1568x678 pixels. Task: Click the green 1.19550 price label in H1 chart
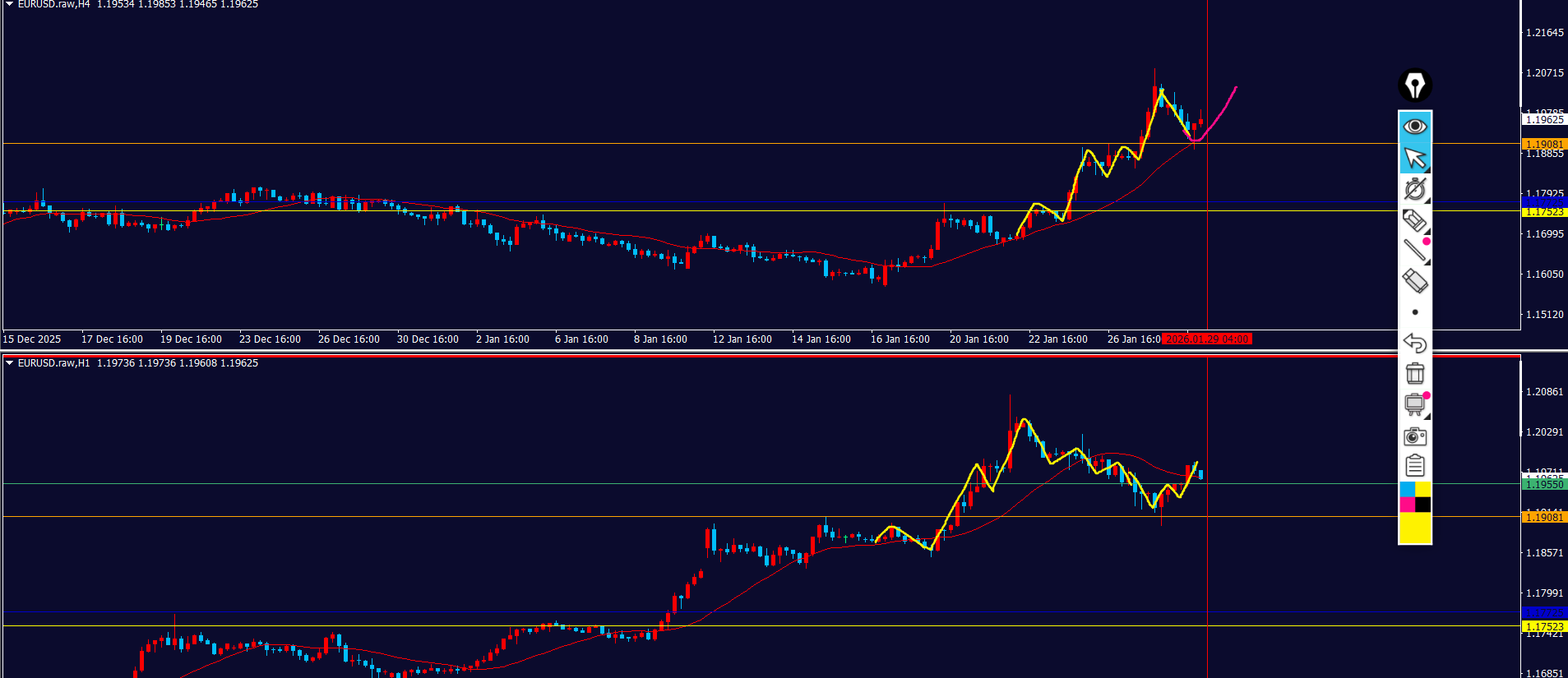click(1544, 485)
